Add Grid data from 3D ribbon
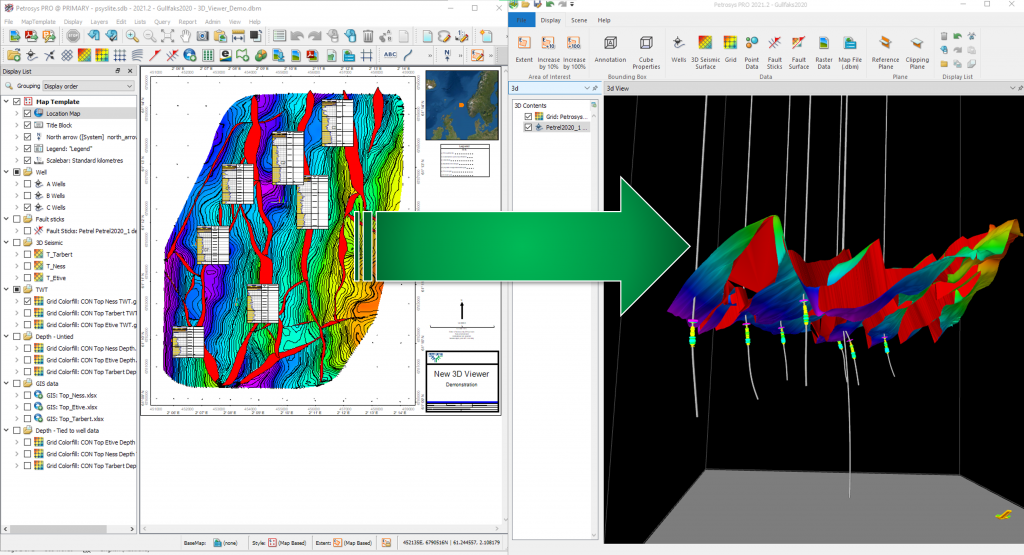The width and height of the screenshot is (1024, 555). [730, 49]
